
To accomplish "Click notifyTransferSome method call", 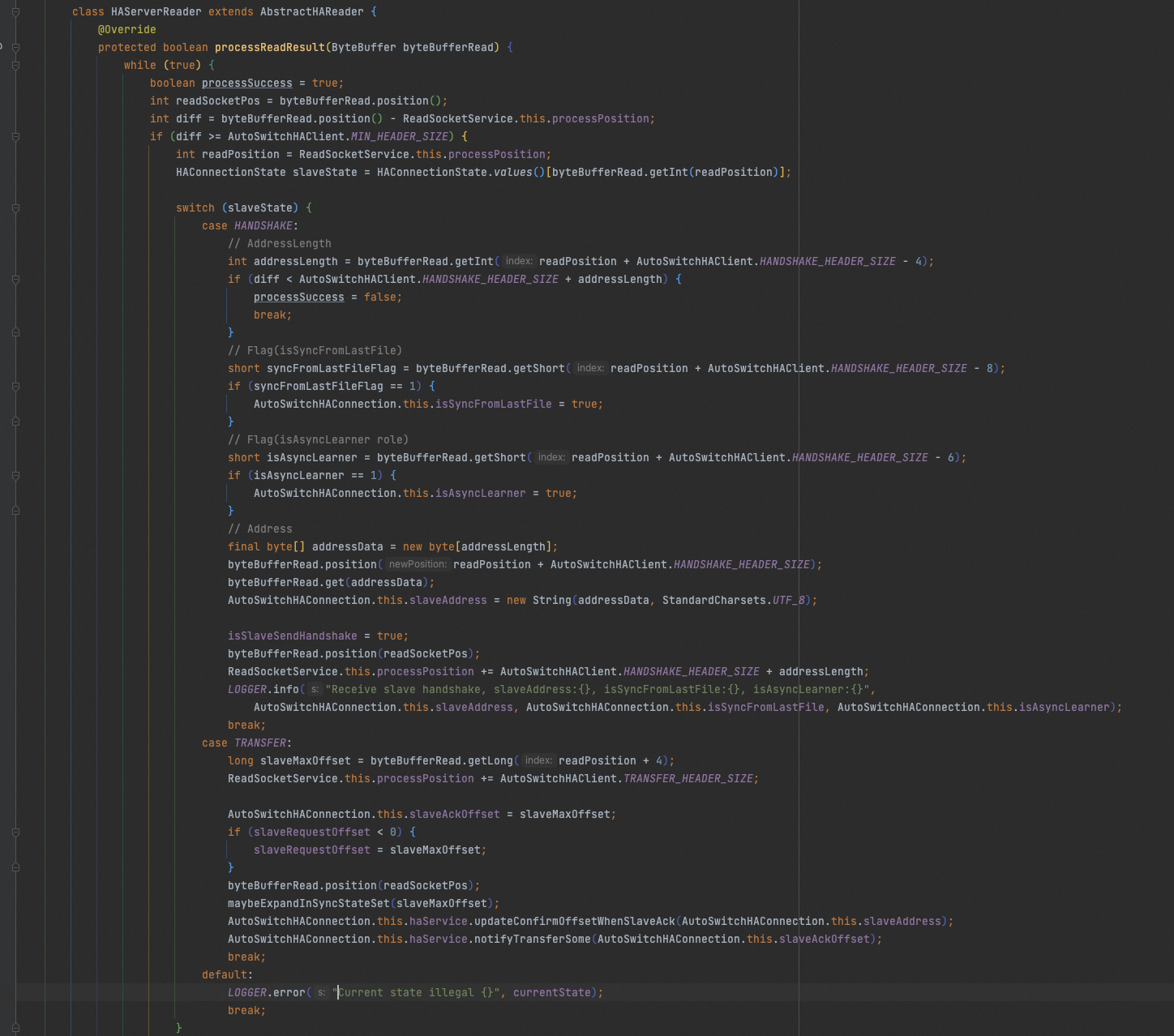I will [x=533, y=940].
